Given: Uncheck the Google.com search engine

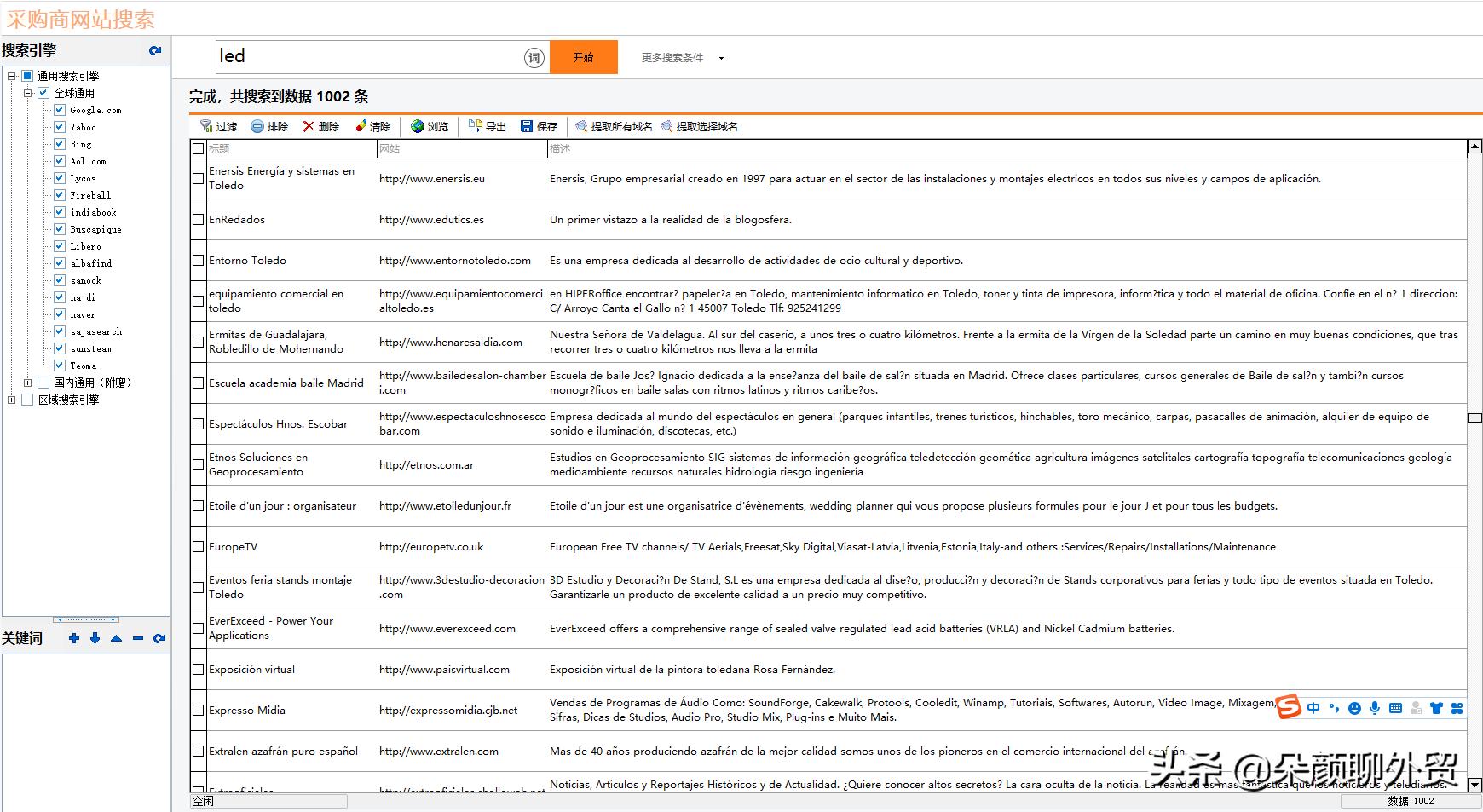Looking at the screenshot, I should [60, 110].
